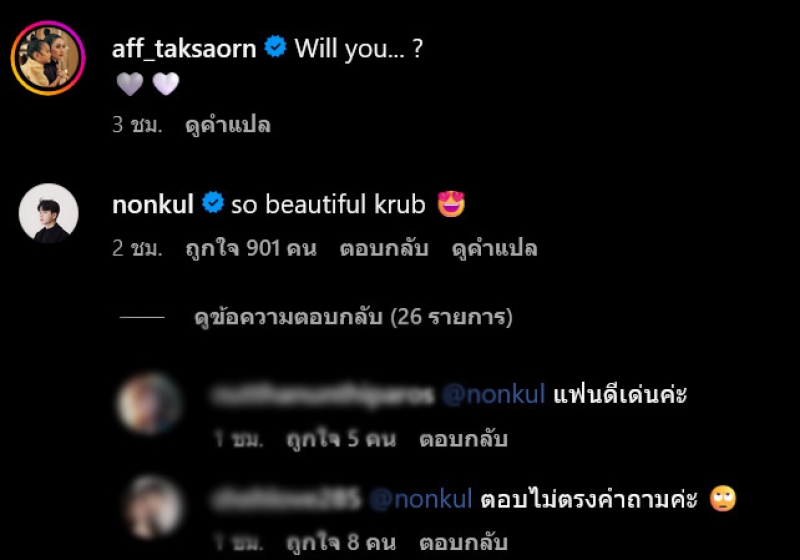Screen dimensions: 800x560
Task: Click the @nonkul mention in the ตอบไม่ตรงคำถามค่ะ reply
Action: [420, 499]
